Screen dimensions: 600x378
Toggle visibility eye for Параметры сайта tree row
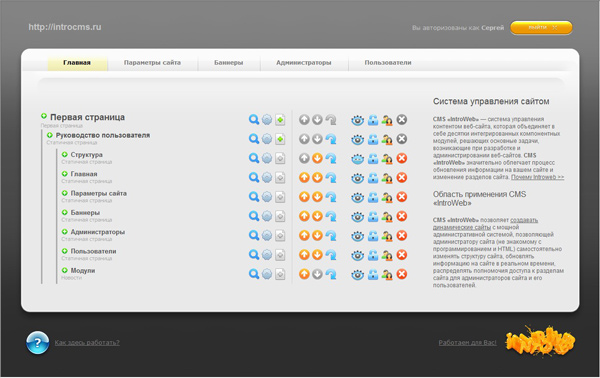[x=357, y=197]
